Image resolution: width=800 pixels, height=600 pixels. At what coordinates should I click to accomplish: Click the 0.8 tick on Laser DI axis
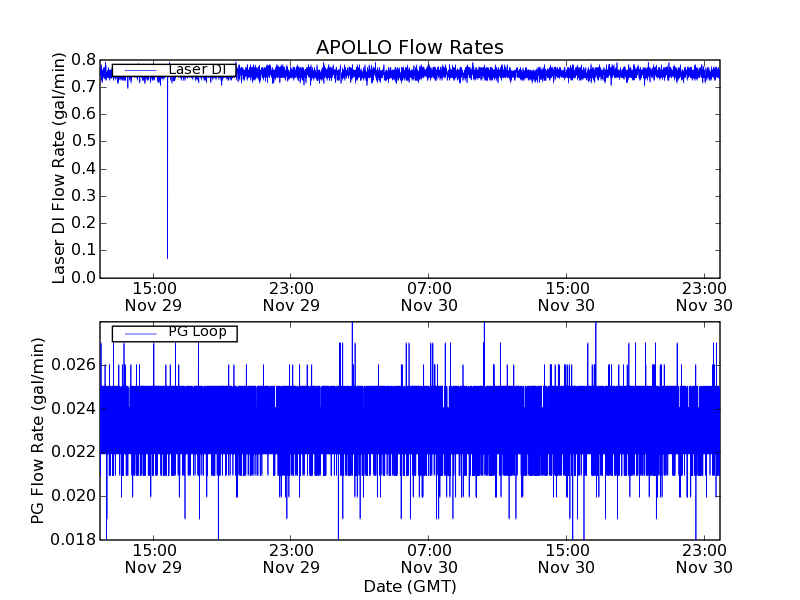(84, 60)
